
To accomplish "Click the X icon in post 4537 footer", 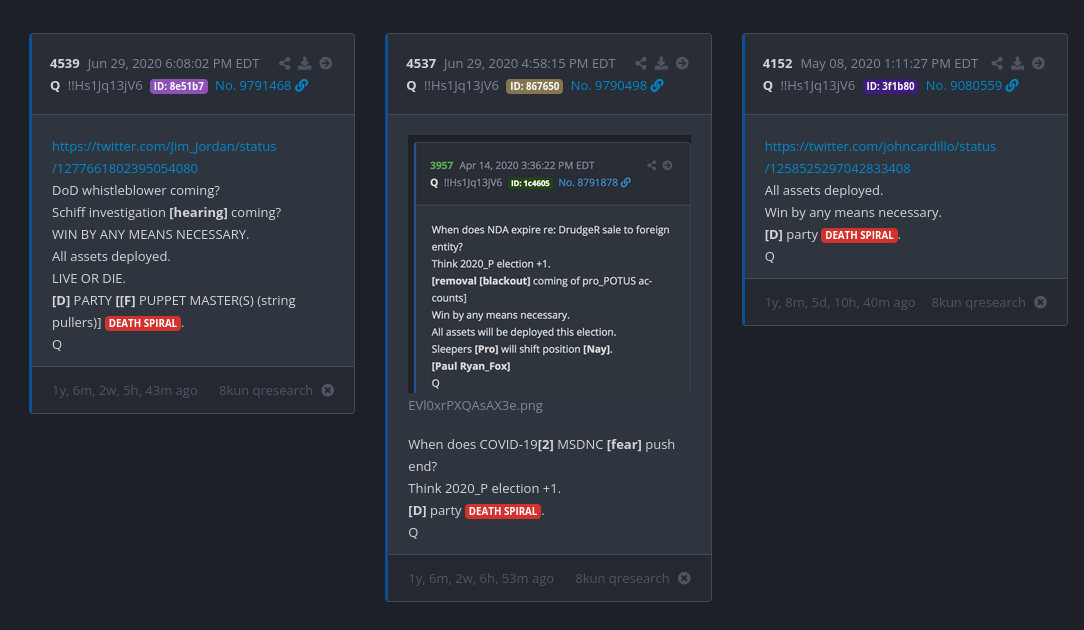I will (684, 578).
